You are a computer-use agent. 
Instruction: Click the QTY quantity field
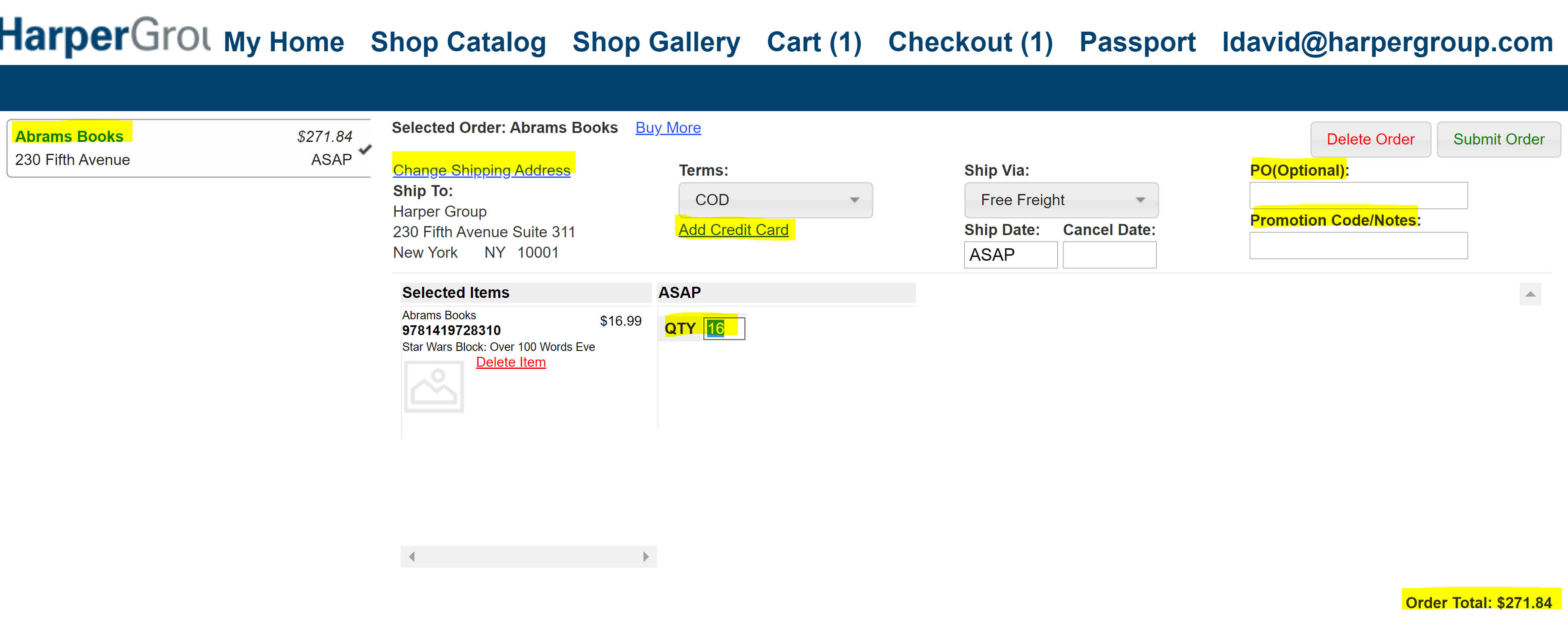724,328
